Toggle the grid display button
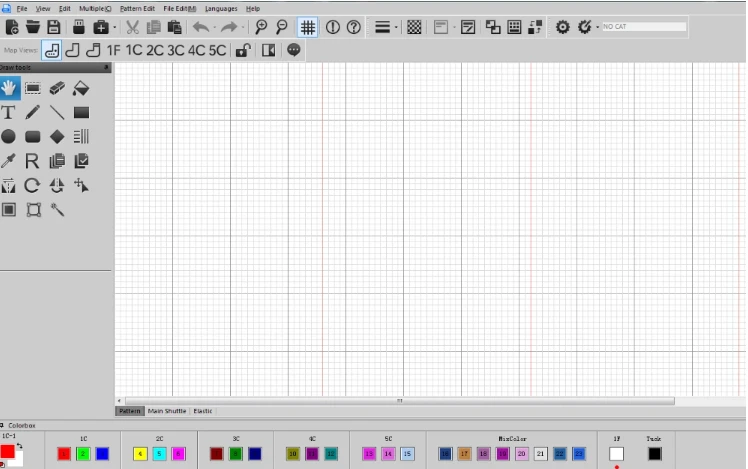 click(x=308, y=27)
